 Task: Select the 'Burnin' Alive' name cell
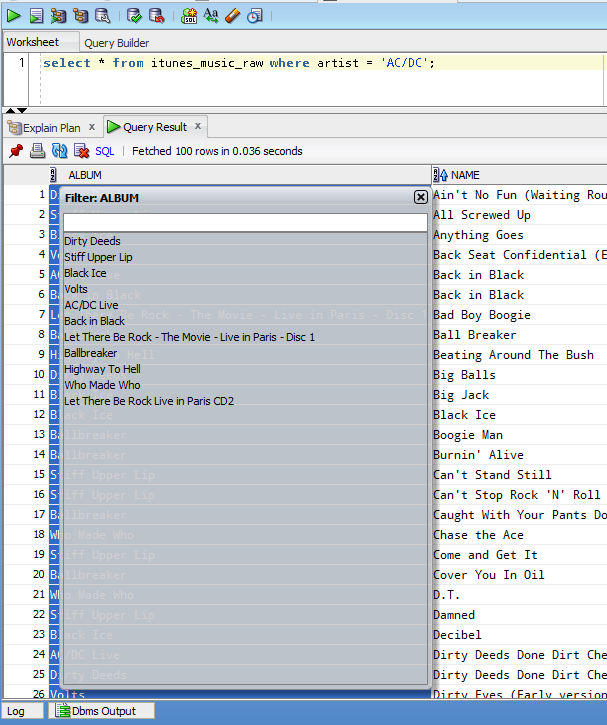[x=519, y=455]
